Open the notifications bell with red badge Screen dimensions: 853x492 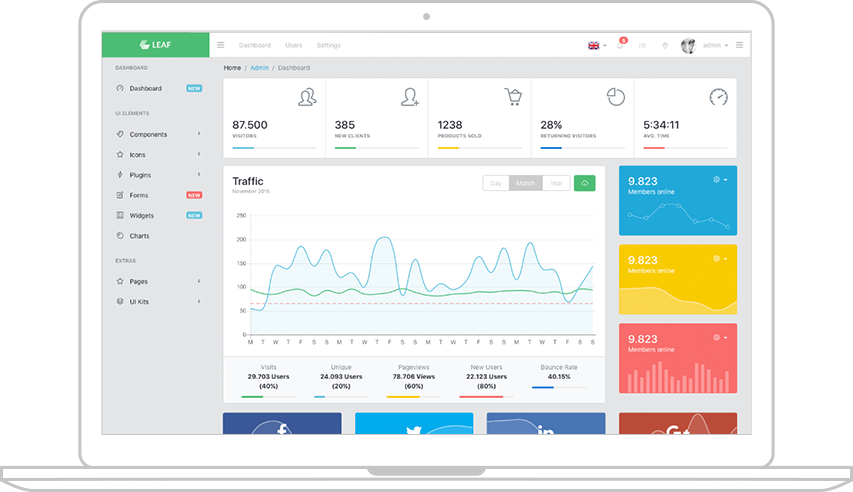621,44
